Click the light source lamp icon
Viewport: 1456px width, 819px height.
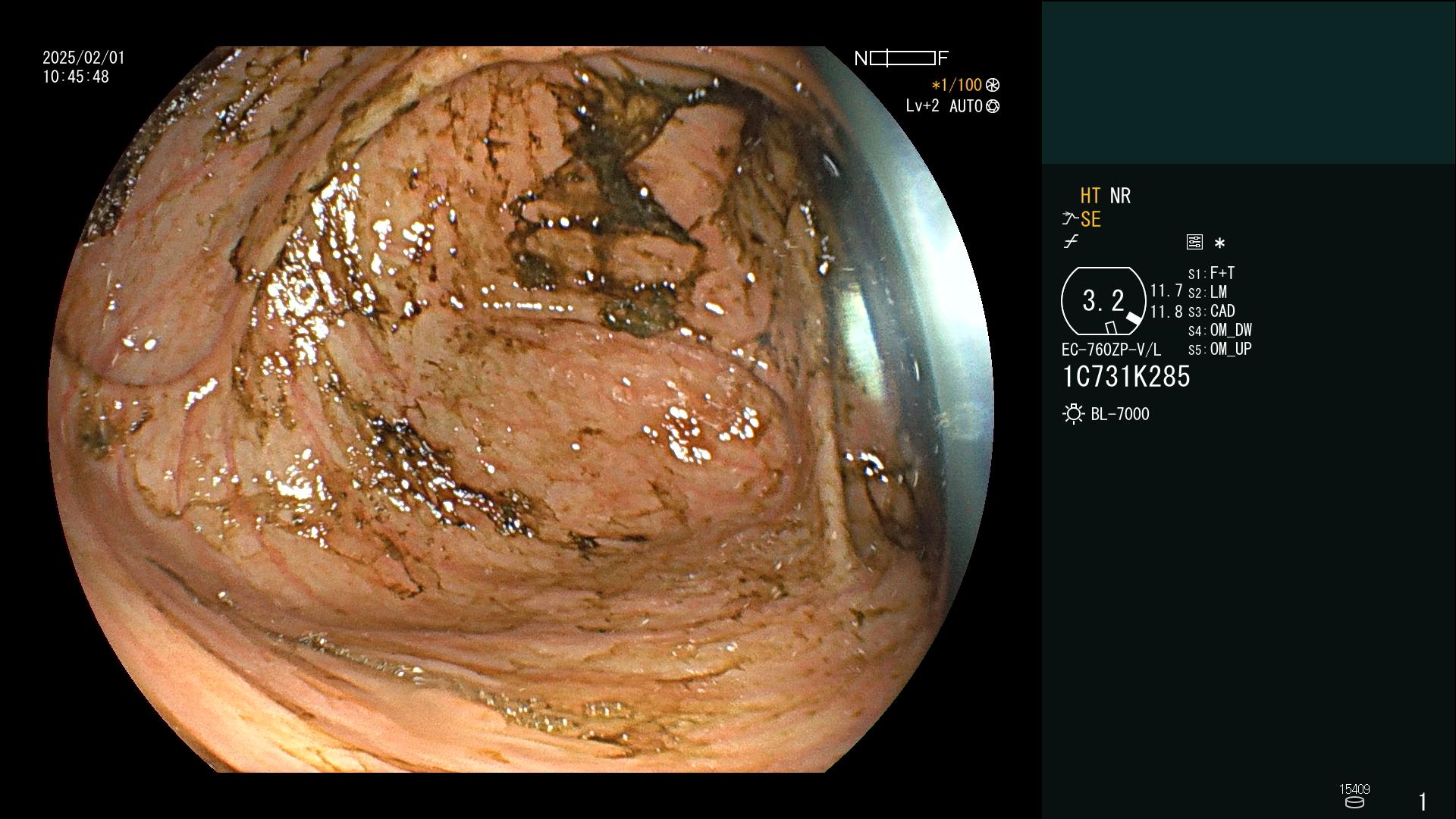1074,414
